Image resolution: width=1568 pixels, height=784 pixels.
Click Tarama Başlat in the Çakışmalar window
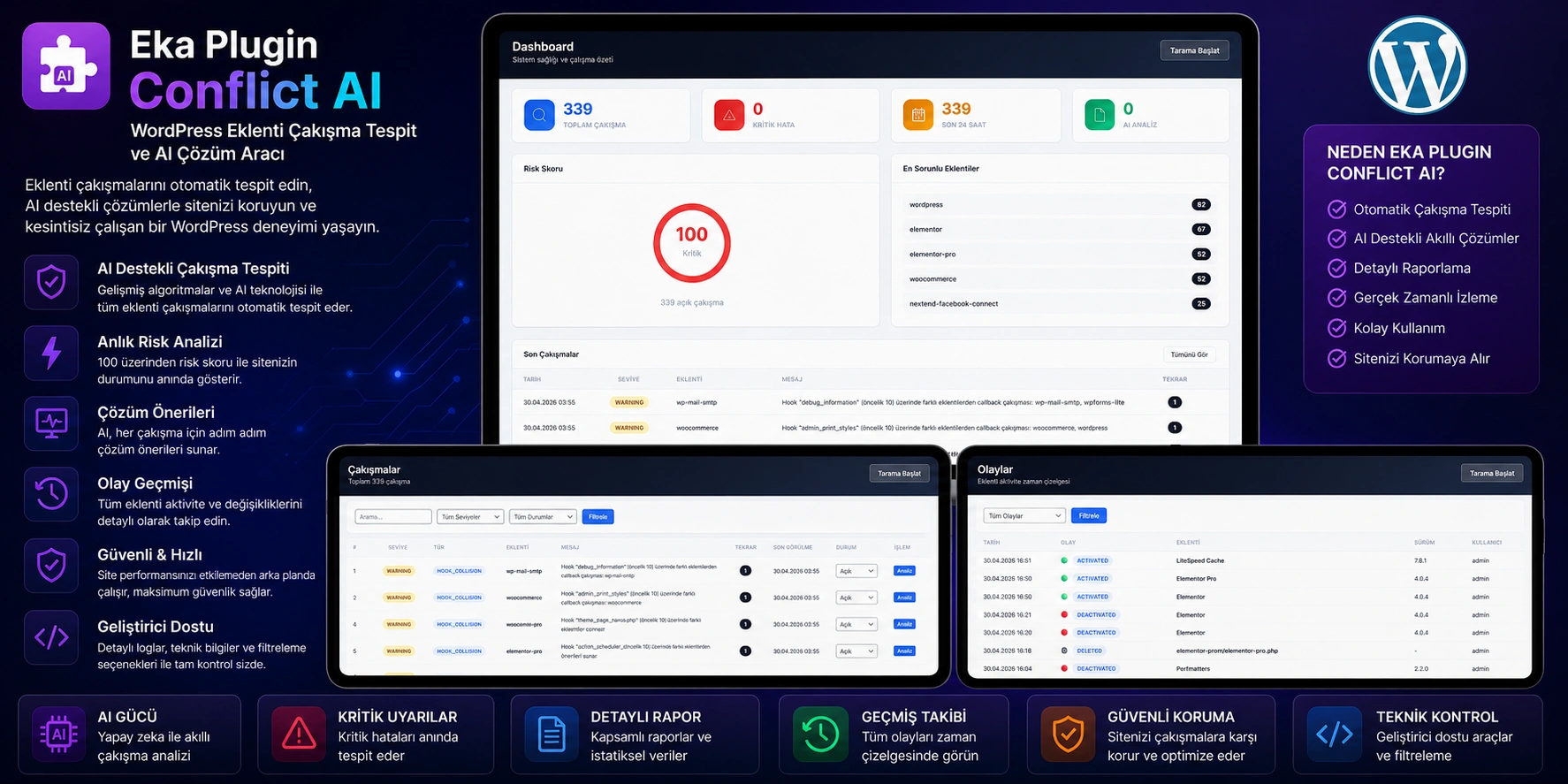899,474
